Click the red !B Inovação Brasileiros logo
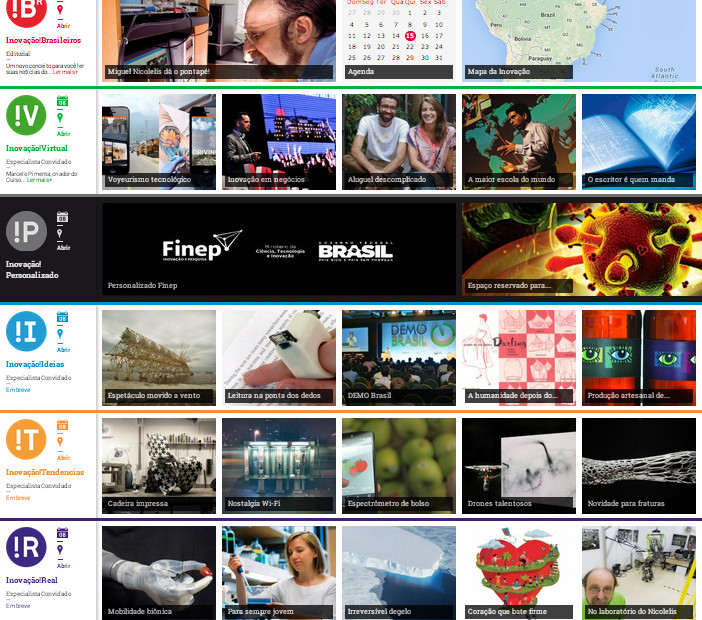 (x=26, y=11)
